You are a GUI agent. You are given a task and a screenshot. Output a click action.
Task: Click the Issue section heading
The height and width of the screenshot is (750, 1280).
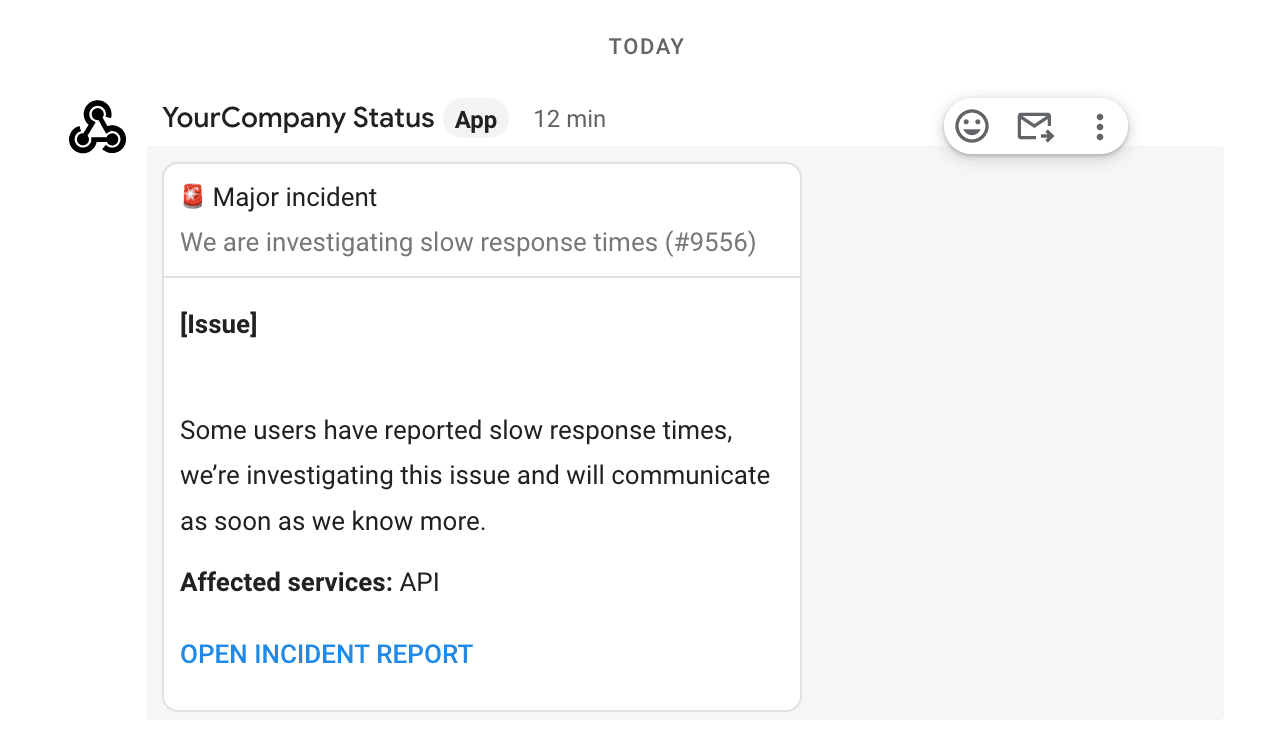(x=218, y=323)
